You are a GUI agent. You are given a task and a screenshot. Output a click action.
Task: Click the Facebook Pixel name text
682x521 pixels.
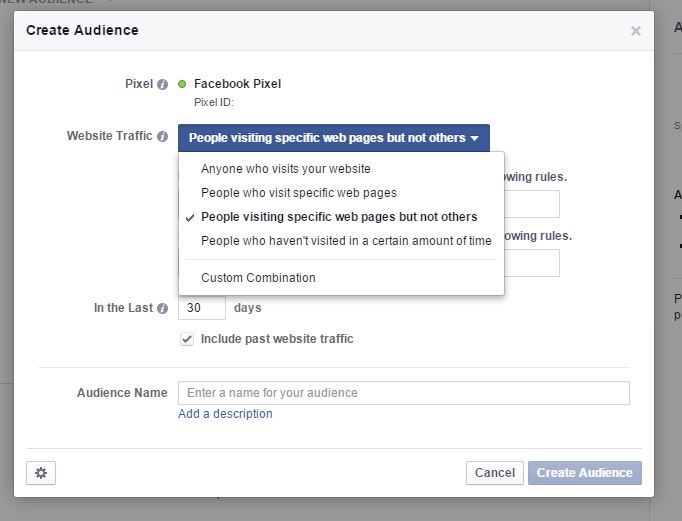(x=237, y=83)
